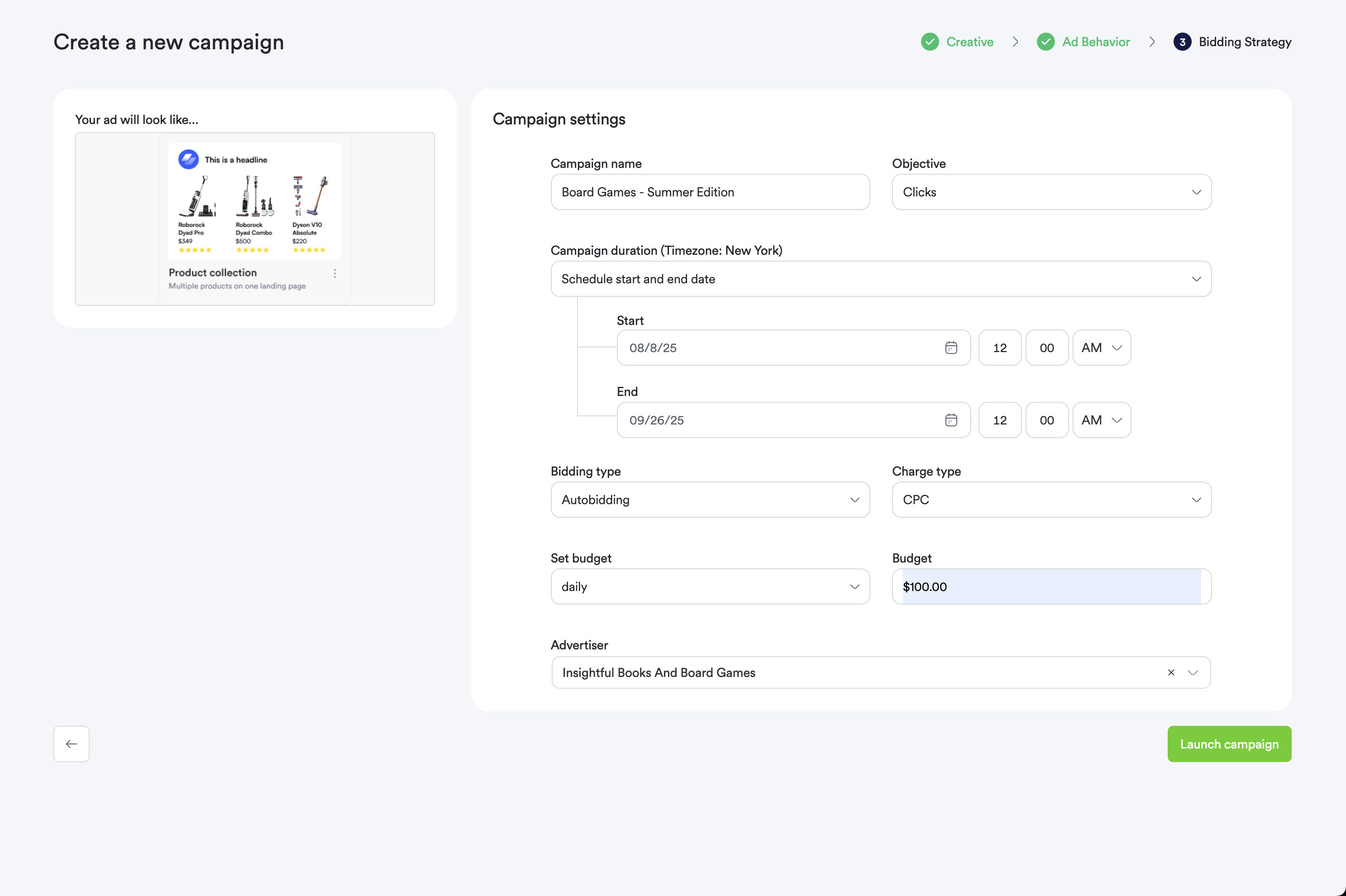Click the End hour field

[1000, 420]
